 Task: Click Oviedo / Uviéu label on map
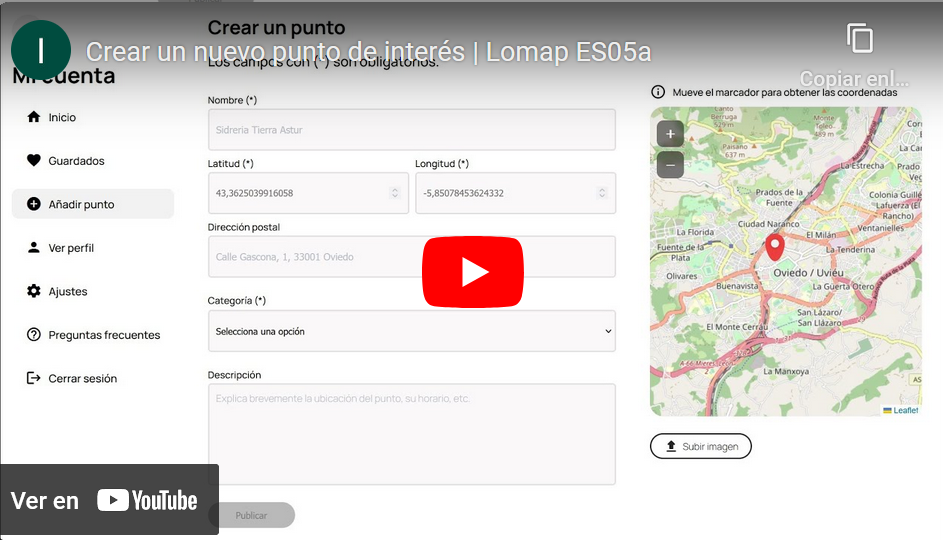pos(808,272)
